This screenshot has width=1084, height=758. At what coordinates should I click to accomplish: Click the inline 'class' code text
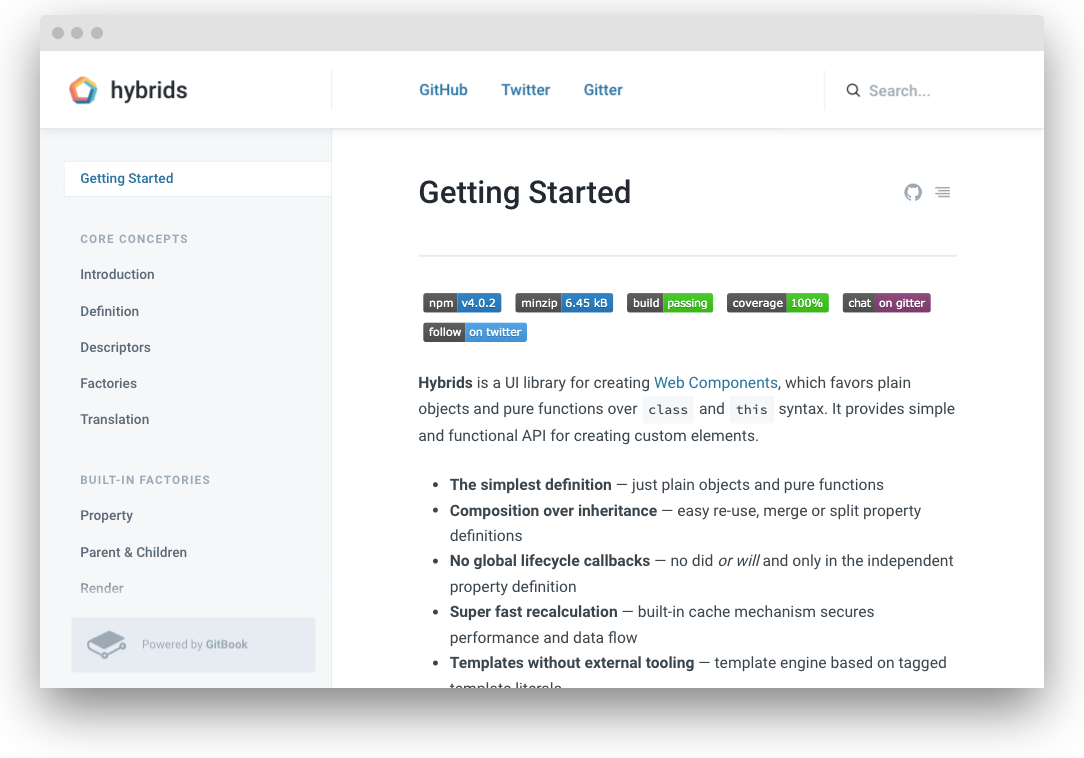coord(668,409)
